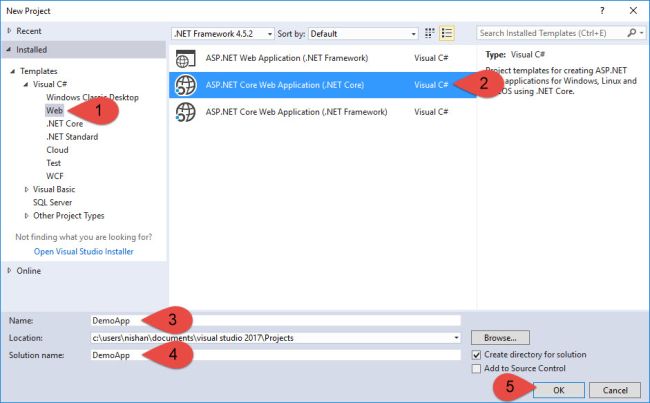Click the ASP.NET Web Application (.NET Framework) icon
The height and width of the screenshot is (403, 650).
pos(185,58)
